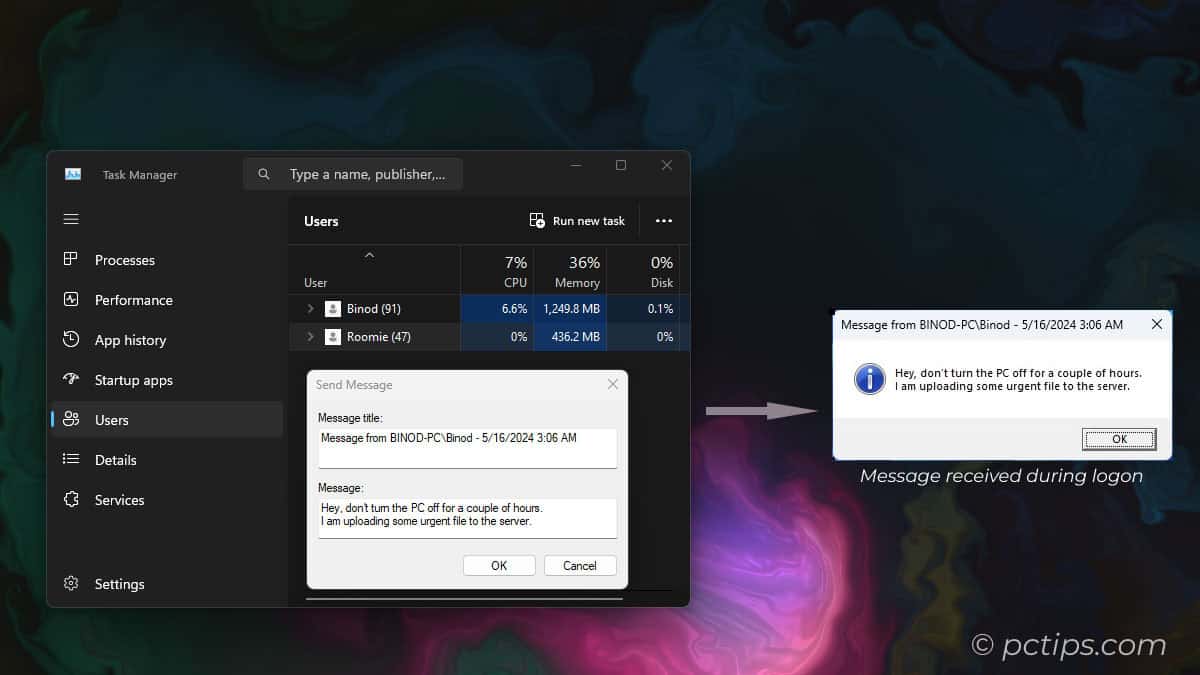This screenshot has height=675, width=1200.
Task: View App history
Action: [x=128, y=340]
